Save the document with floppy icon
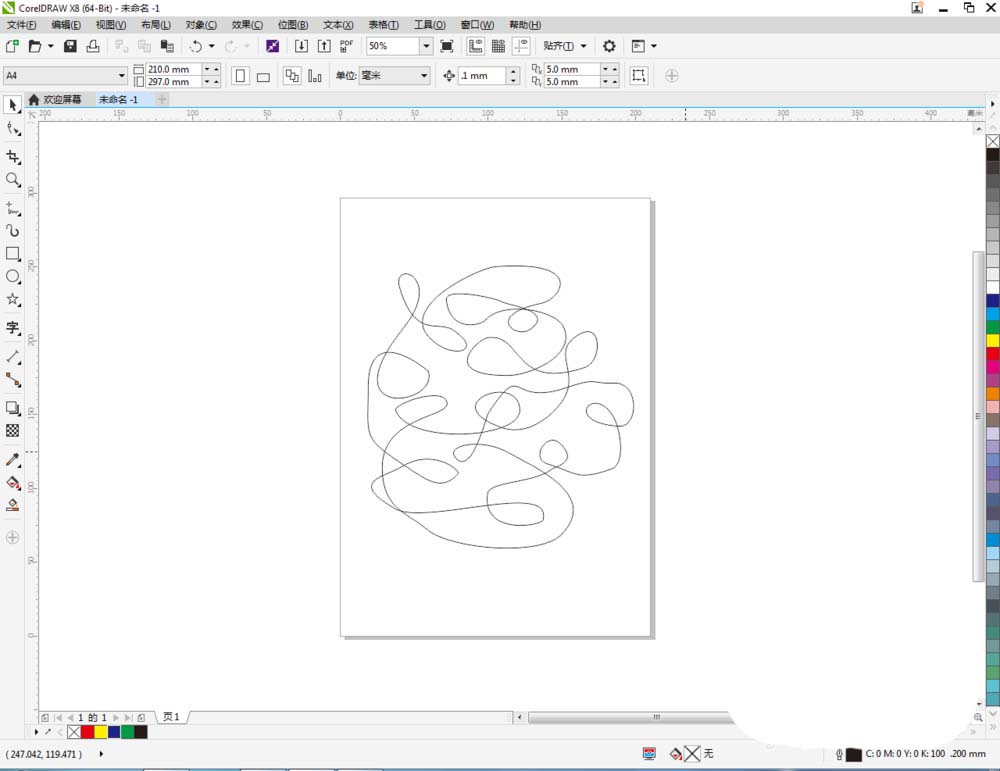The width and height of the screenshot is (1000, 771). tap(71, 46)
